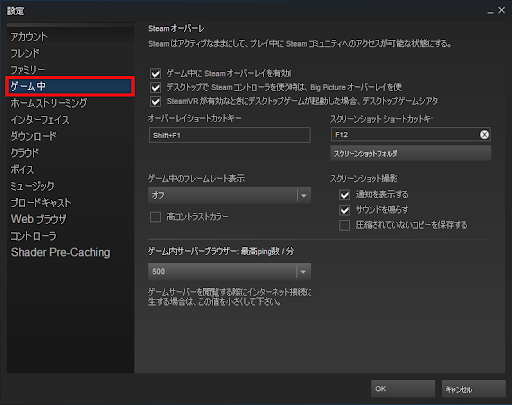
Task: Open the アカウント settings category
Action: coord(29,37)
